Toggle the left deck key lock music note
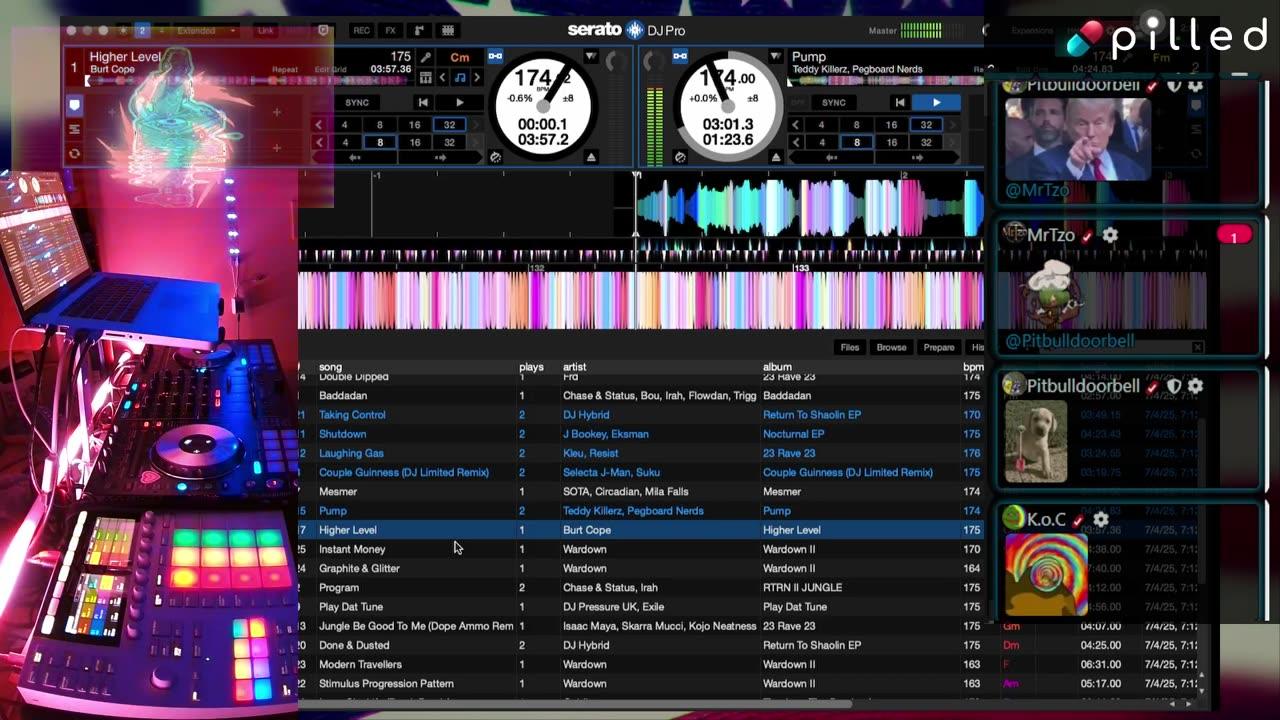The height and width of the screenshot is (720, 1280). point(460,77)
